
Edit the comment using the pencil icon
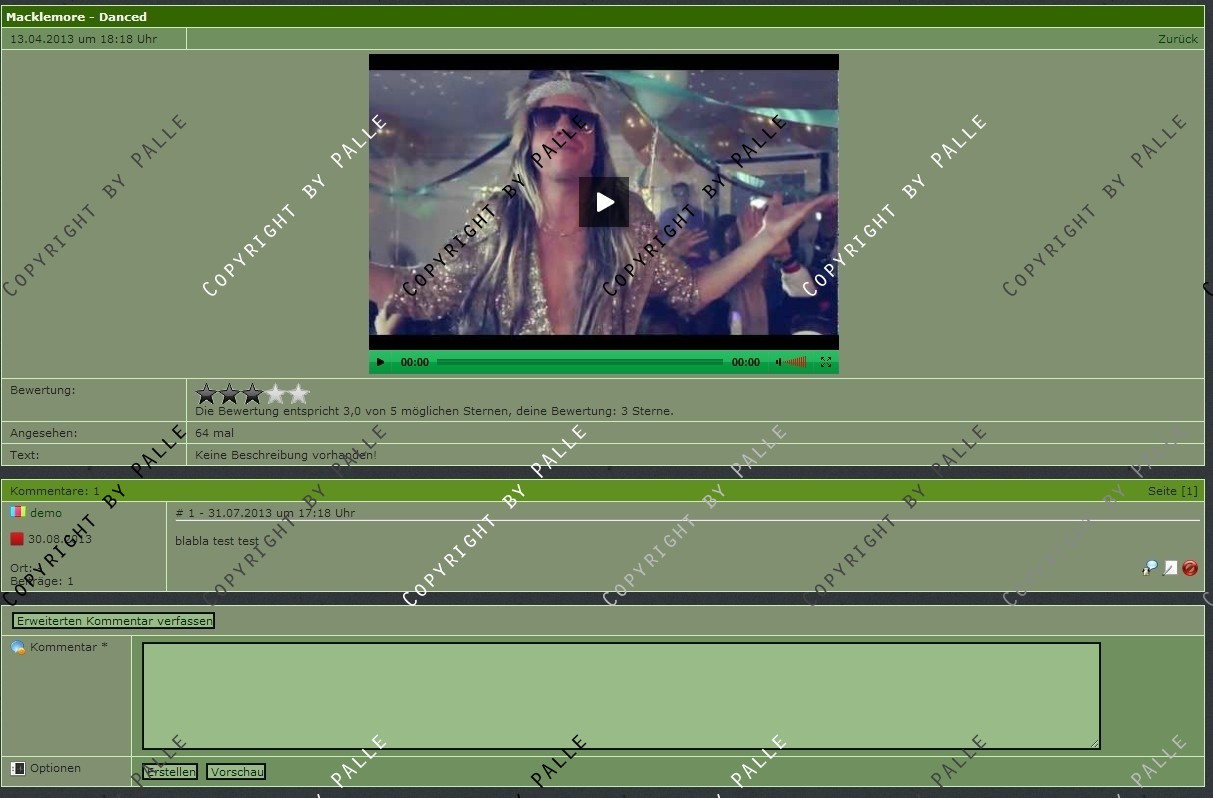tap(1170, 568)
